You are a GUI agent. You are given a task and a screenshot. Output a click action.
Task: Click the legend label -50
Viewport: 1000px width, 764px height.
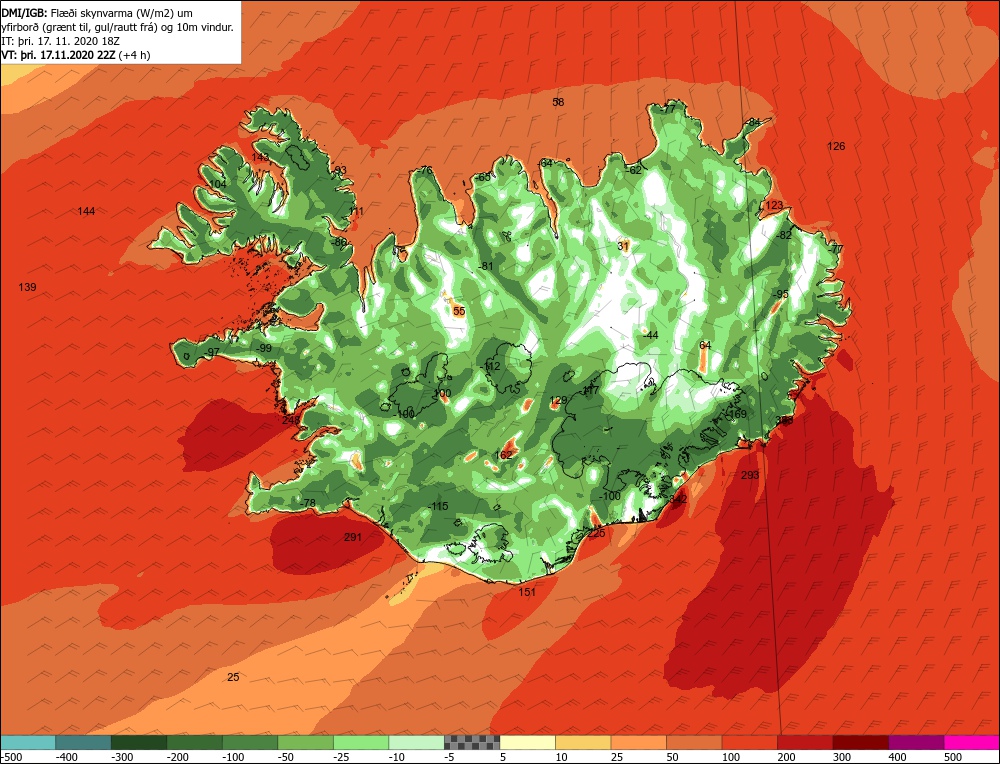tap(287, 757)
